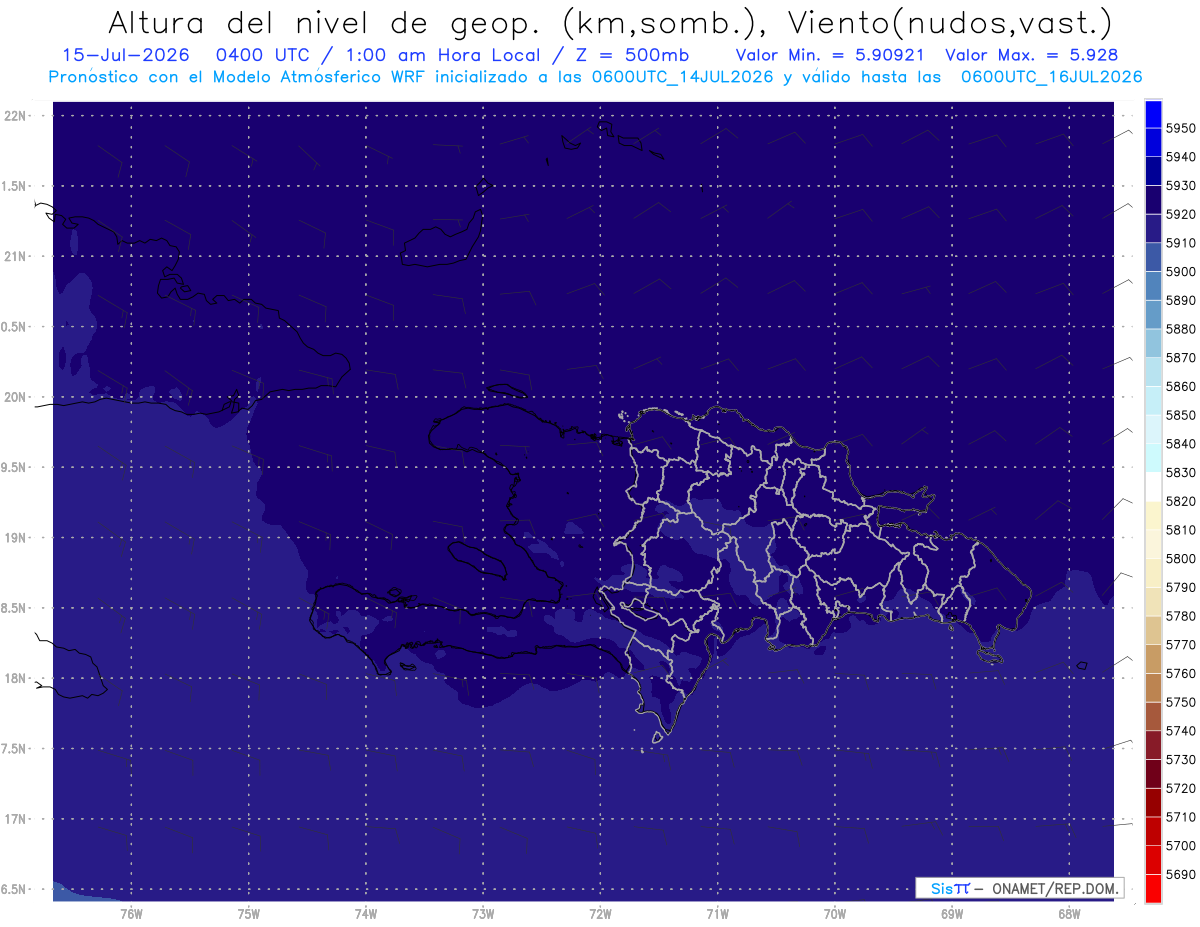Image resolution: width=1200 pixels, height=927 pixels.
Task: Click the "5730" colour scale value
Action: coord(1181,760)
